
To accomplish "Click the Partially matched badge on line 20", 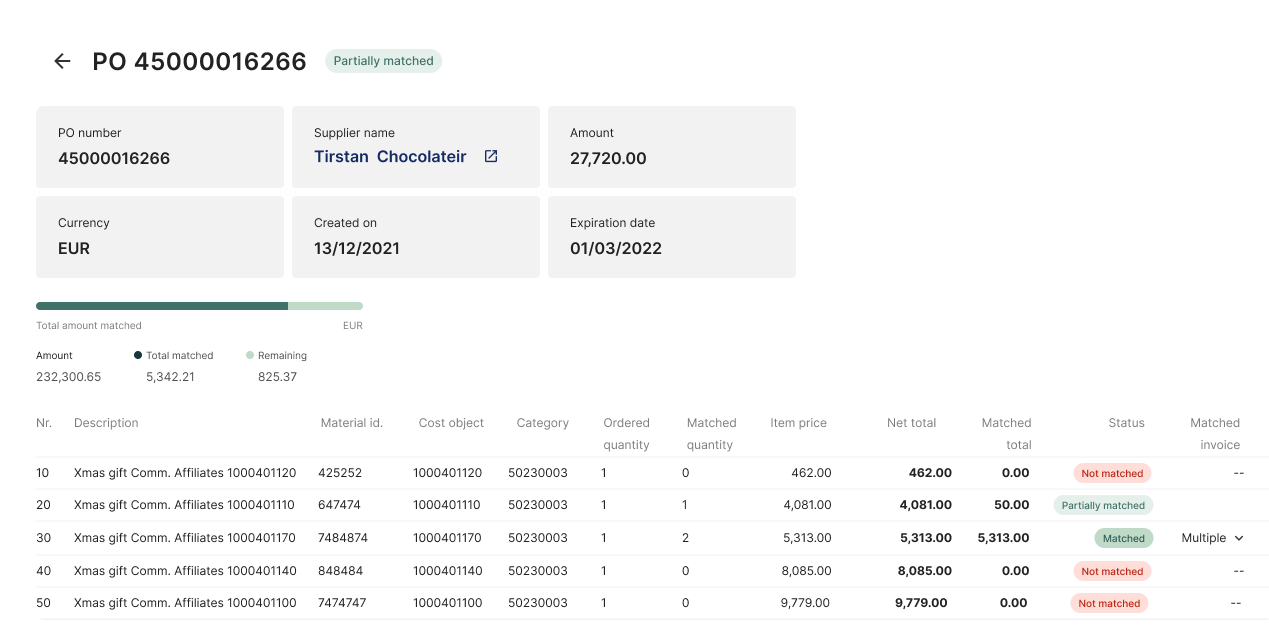I will click(x=1103, y=505).
